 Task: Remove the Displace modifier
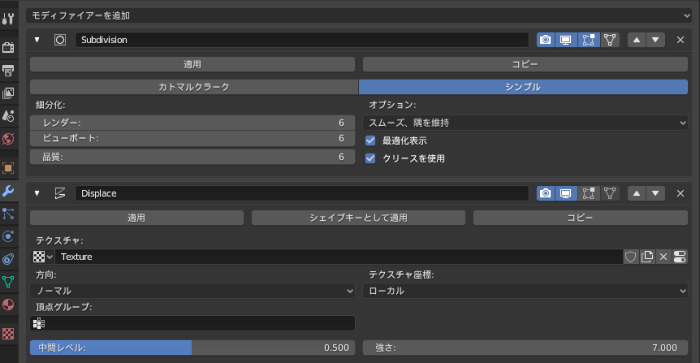pyautogui.click(x=680, y=193)
